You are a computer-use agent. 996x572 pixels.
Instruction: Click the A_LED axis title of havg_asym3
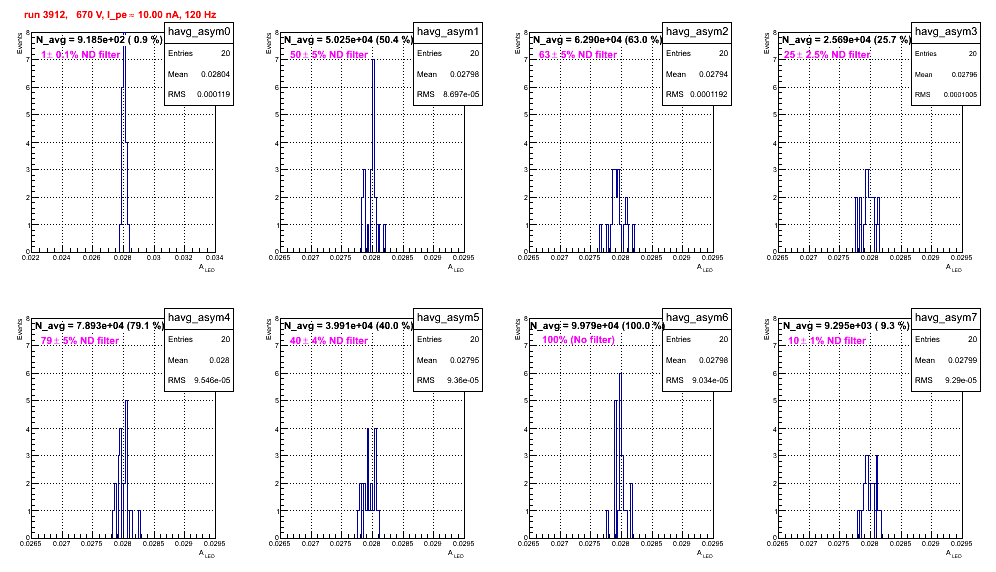click(954, 268)
